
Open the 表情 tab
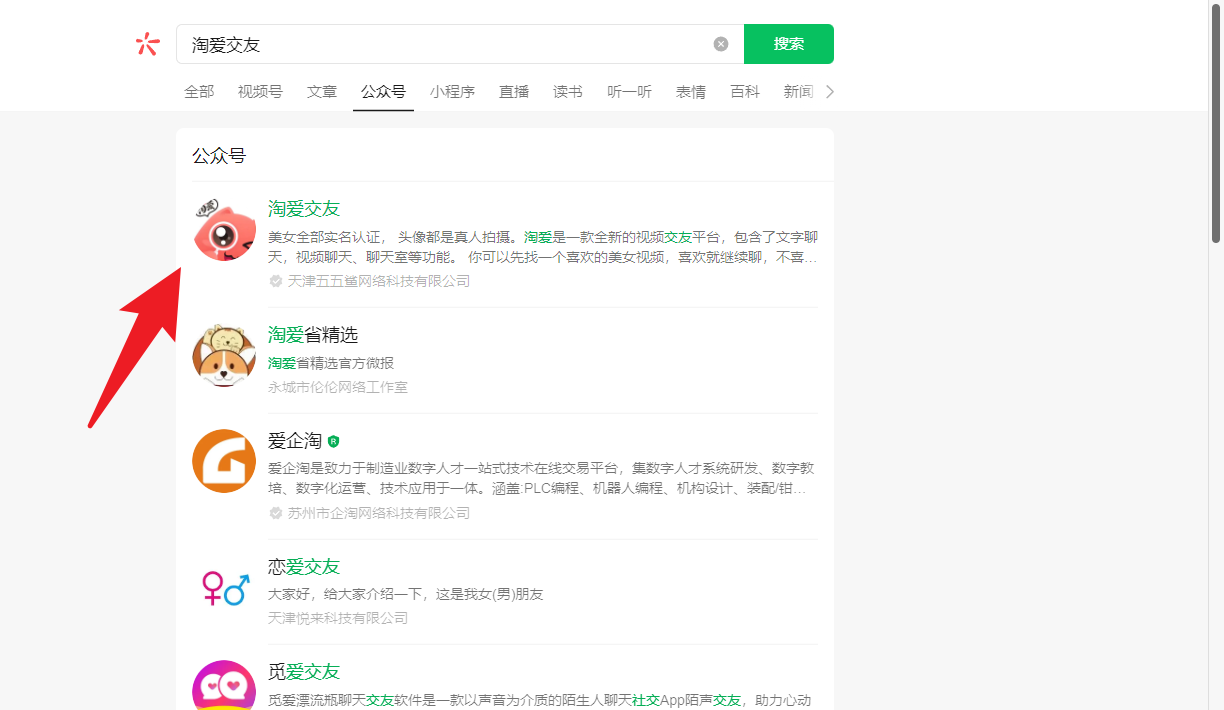point(691,91)
